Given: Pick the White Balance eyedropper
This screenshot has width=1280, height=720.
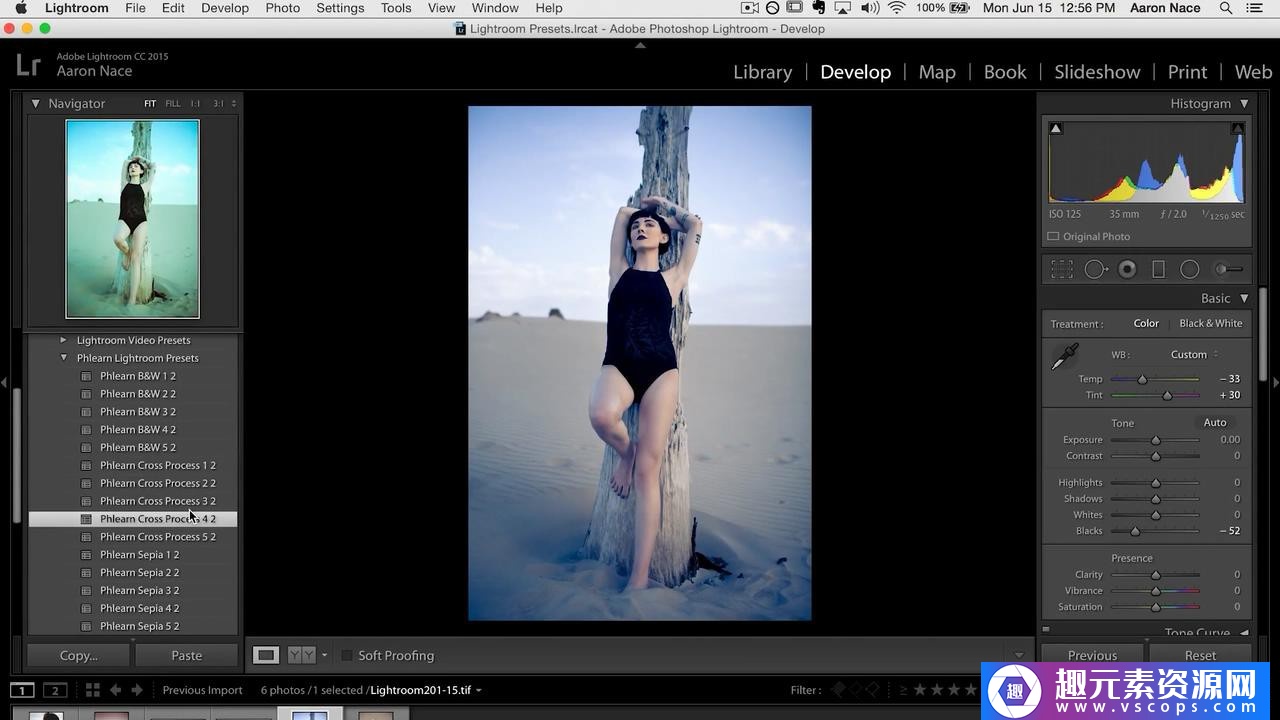Looking at the screenshot, I should (x=1065, y=356).
